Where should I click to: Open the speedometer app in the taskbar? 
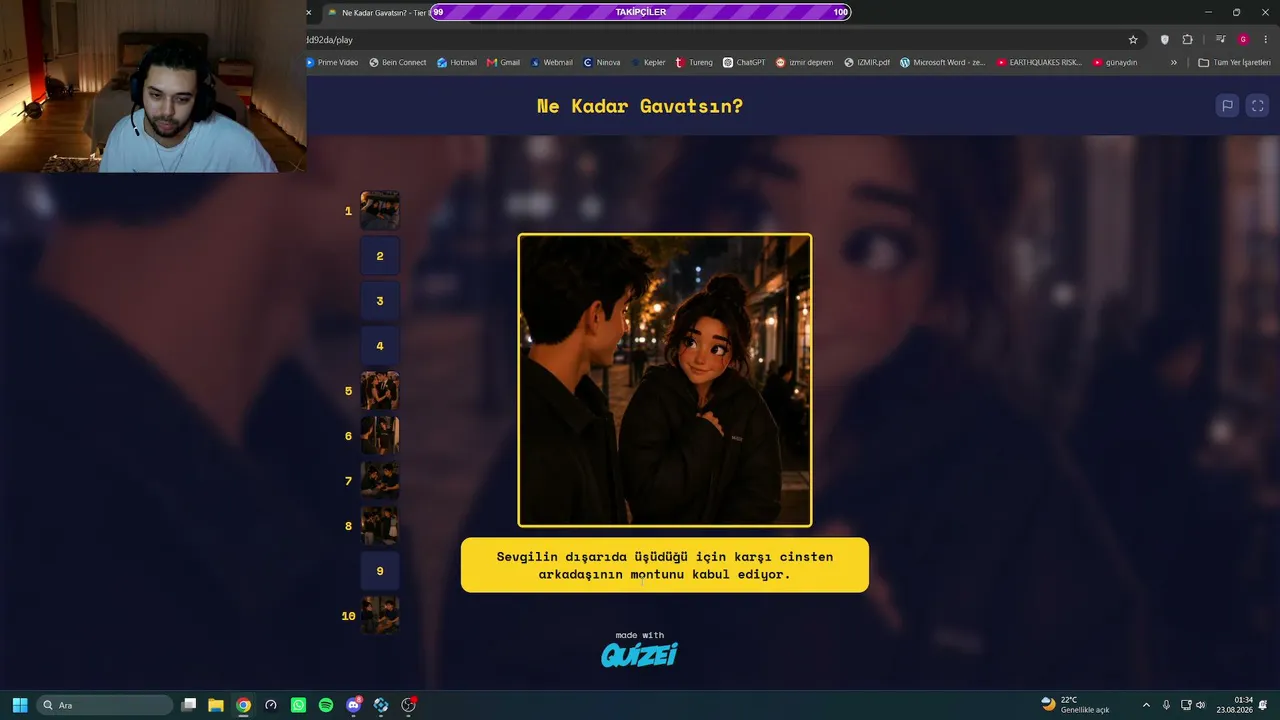270,705
